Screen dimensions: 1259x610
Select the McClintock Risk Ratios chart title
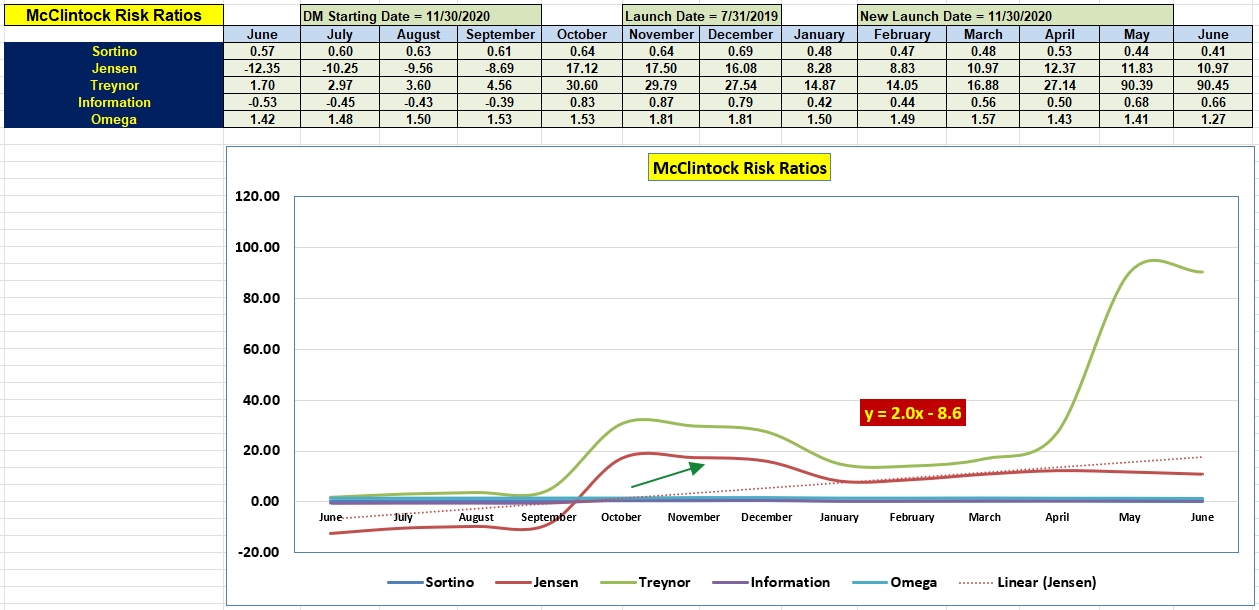740,168
